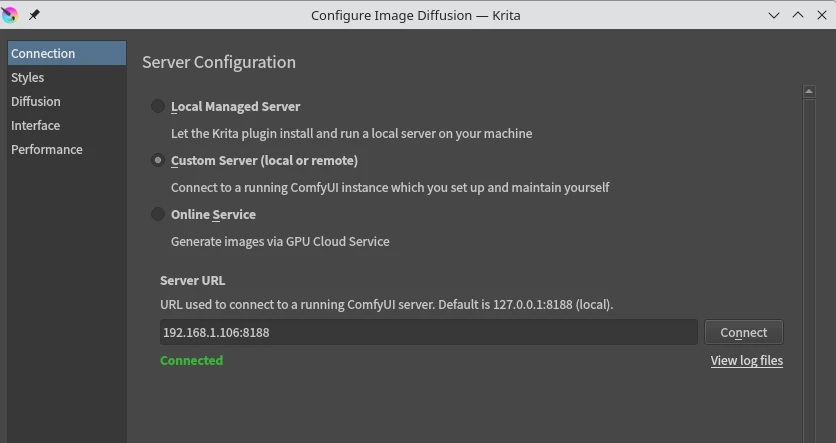
Task: Click the scrollbar up arrow
Action: (809, 92)
